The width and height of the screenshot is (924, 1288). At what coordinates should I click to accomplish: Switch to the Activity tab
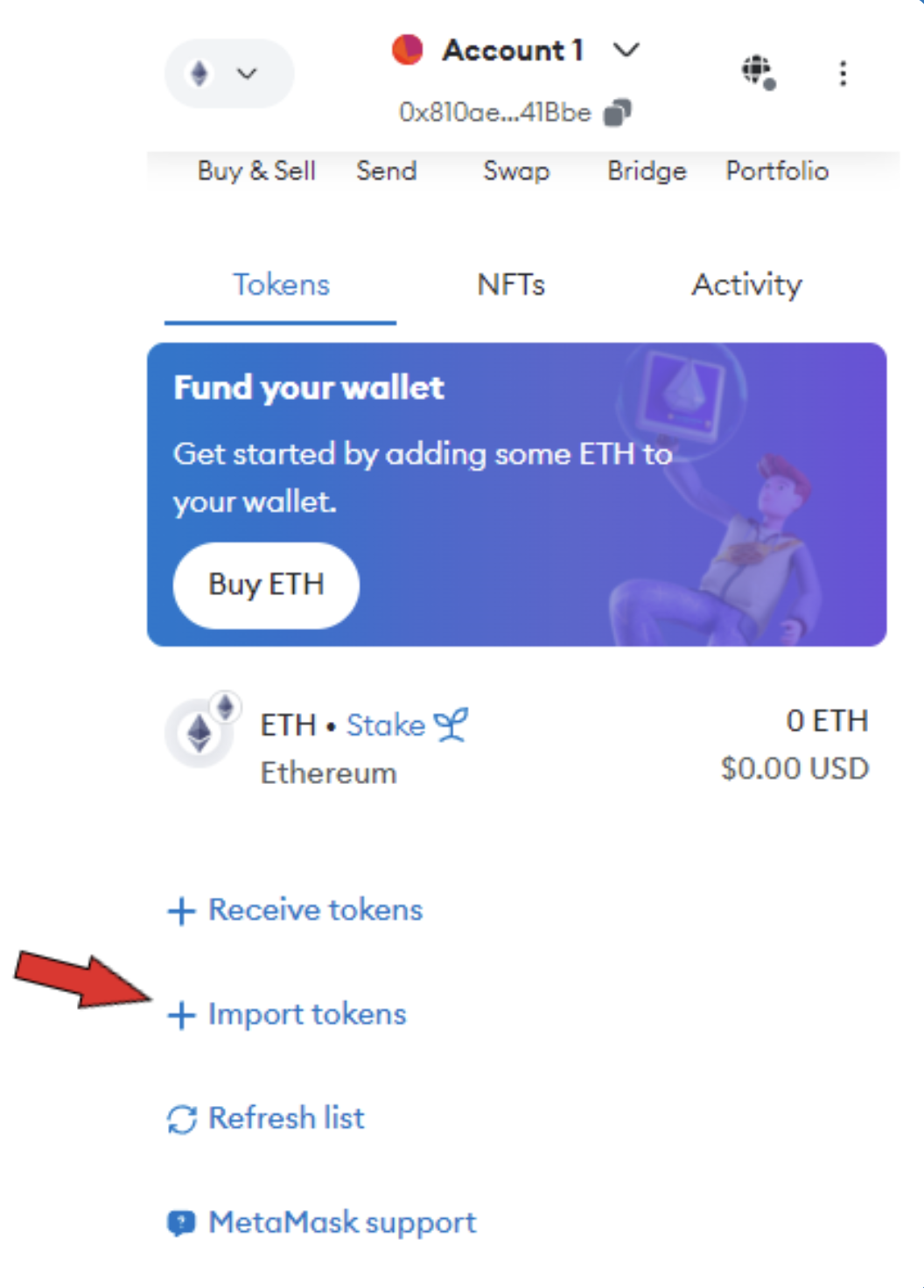pos(746,284)
